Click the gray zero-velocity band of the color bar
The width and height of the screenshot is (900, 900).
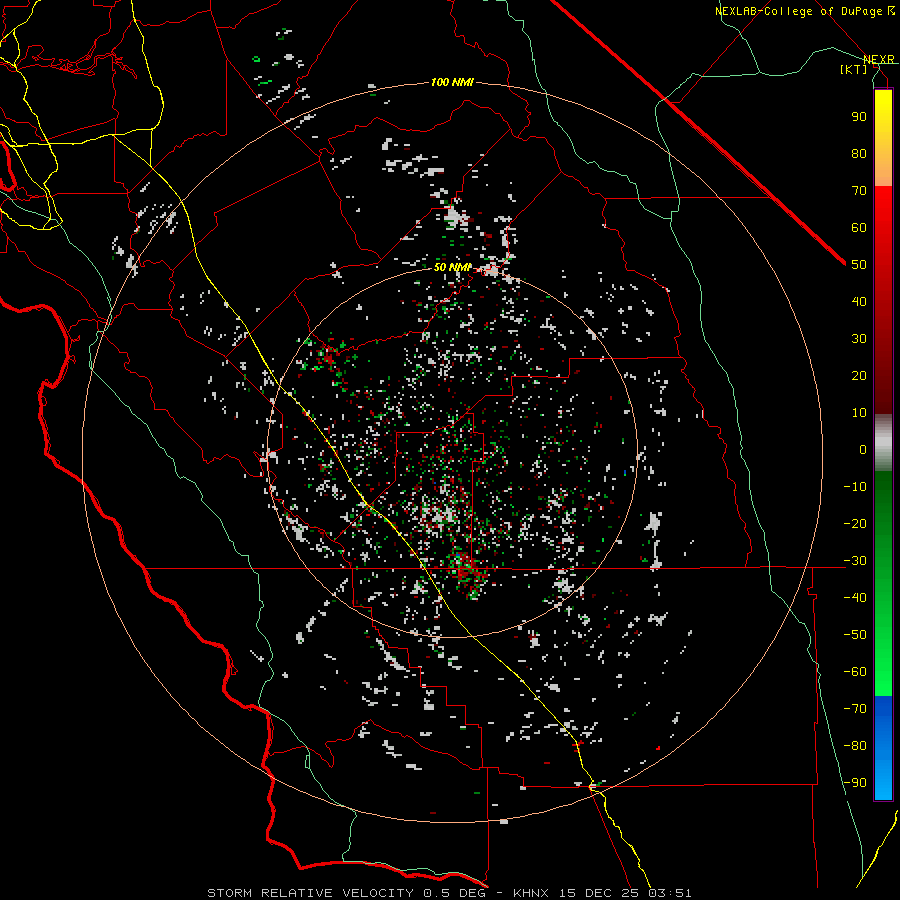tap(883, 443)
